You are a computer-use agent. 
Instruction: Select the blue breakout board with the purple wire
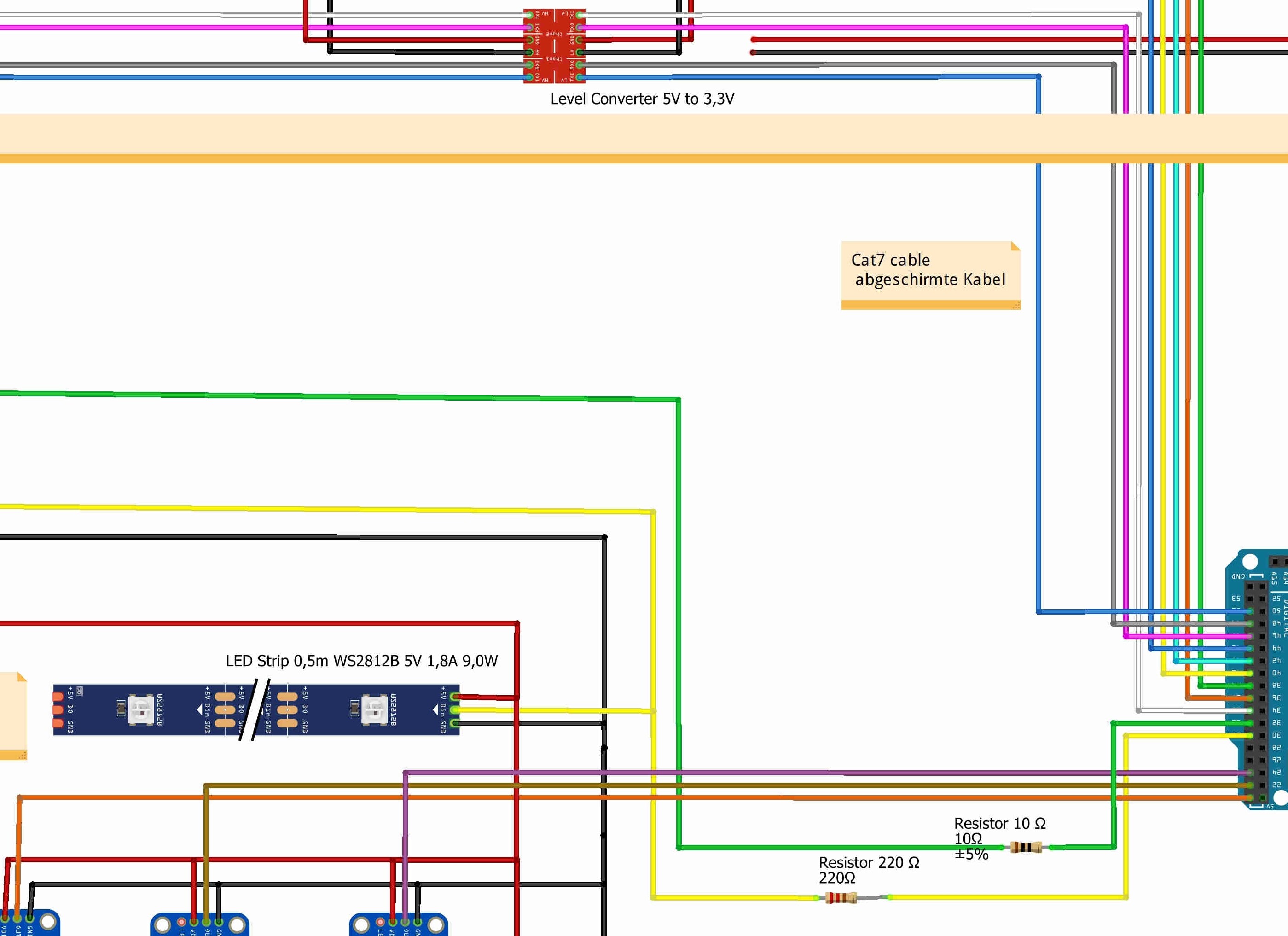pyautogui.click(x=398, y=924)
